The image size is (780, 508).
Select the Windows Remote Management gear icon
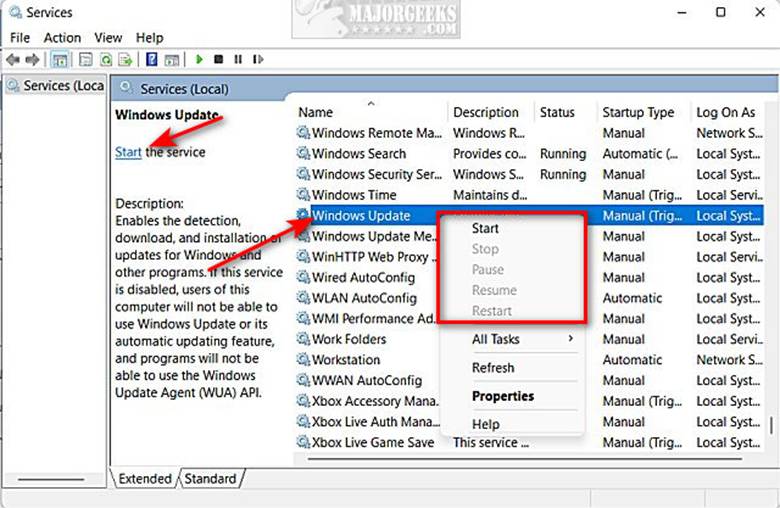pyautogui.click(x=303, y=132)
